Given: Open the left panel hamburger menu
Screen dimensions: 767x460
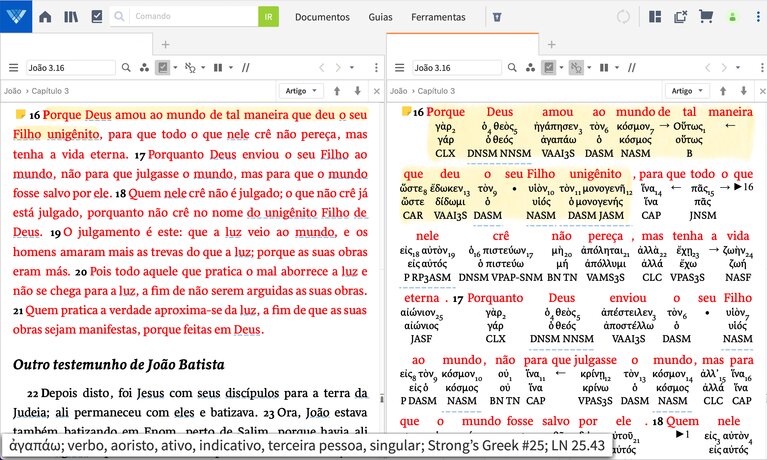Looking at the screenshot, I should [13, 68].
